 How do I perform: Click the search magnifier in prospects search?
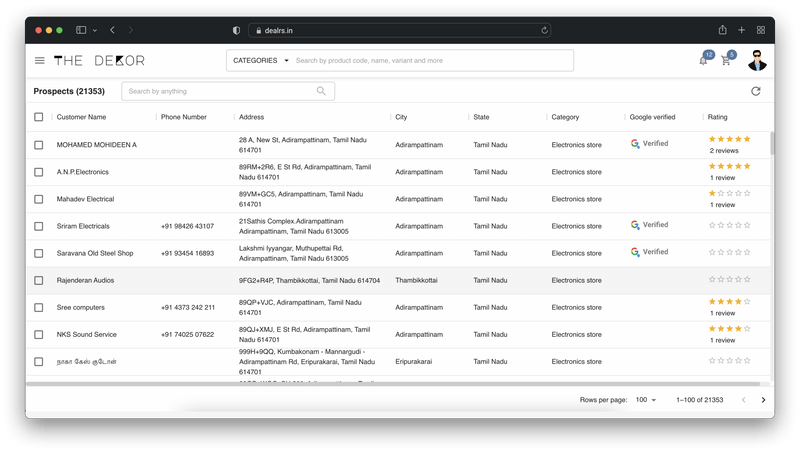click(x=321, y=91)
